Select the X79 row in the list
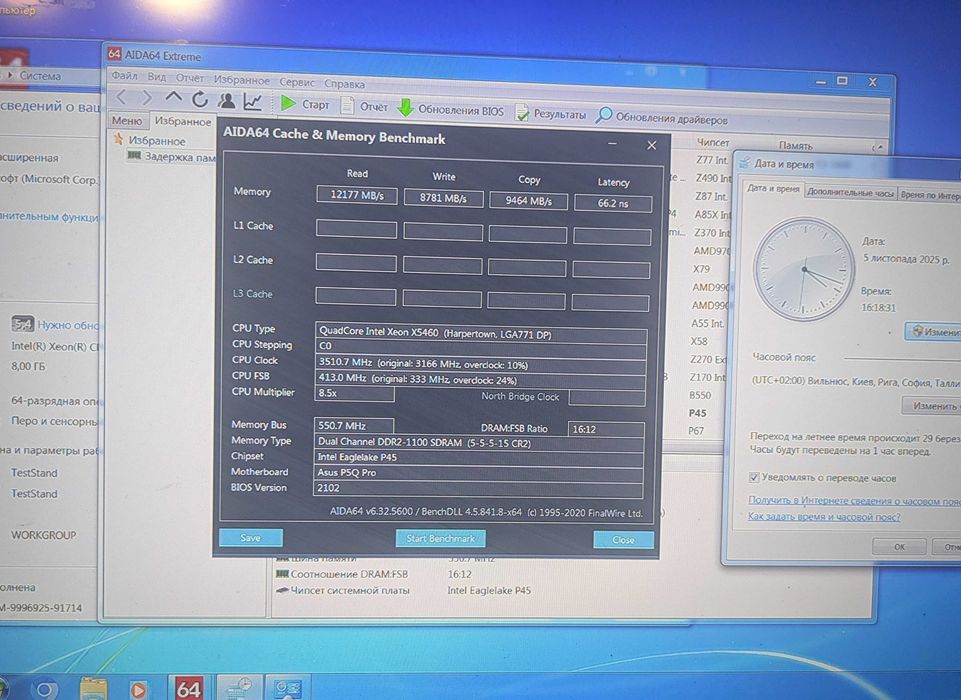Viewport: 961px width, 700px height. pos(701,269)
